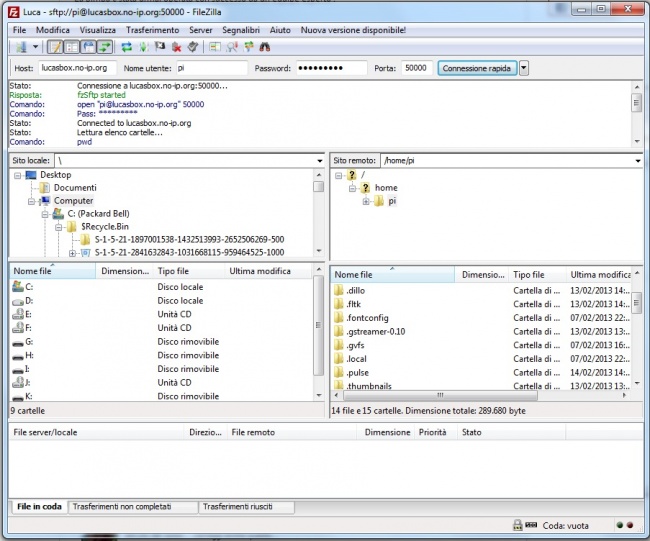Screen dimensions: 650x541
Task: Open the Site Manager dropdown arrow
Action: click(x=35, y=47)
